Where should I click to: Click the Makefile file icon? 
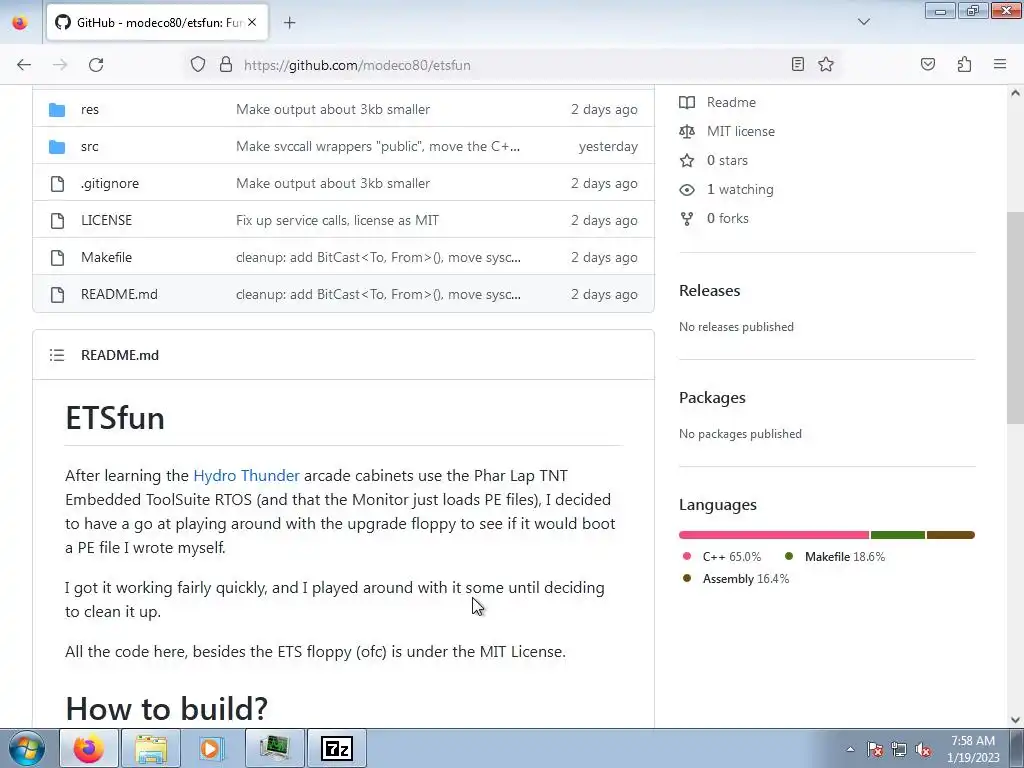click(57, 258)
